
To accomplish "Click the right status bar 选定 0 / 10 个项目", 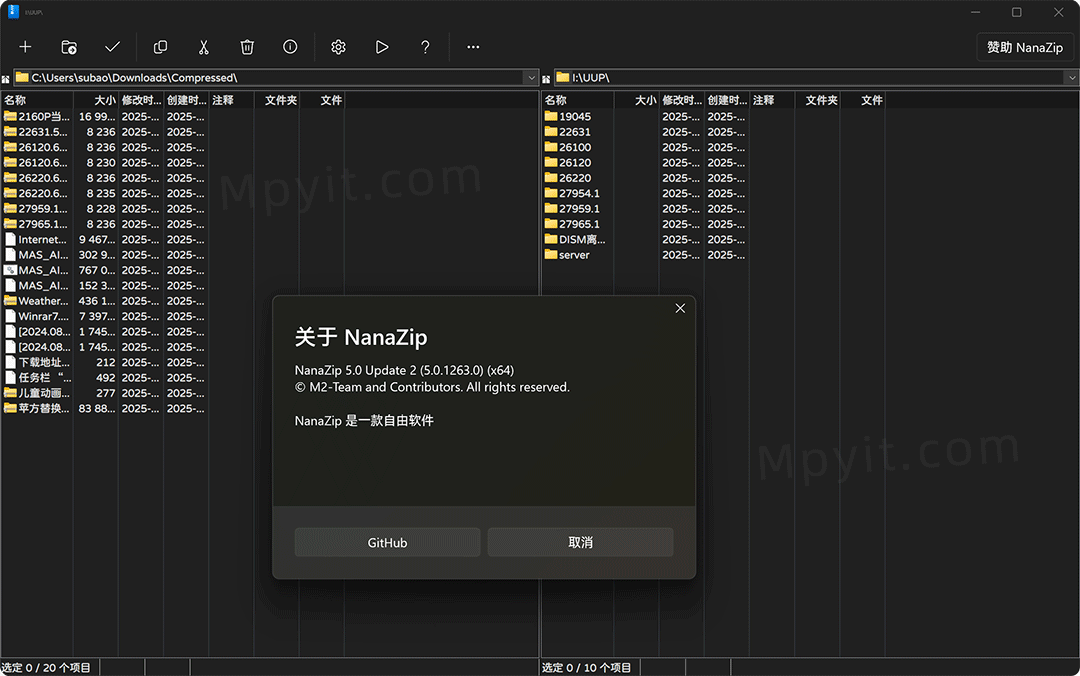I will click(586, 668).
